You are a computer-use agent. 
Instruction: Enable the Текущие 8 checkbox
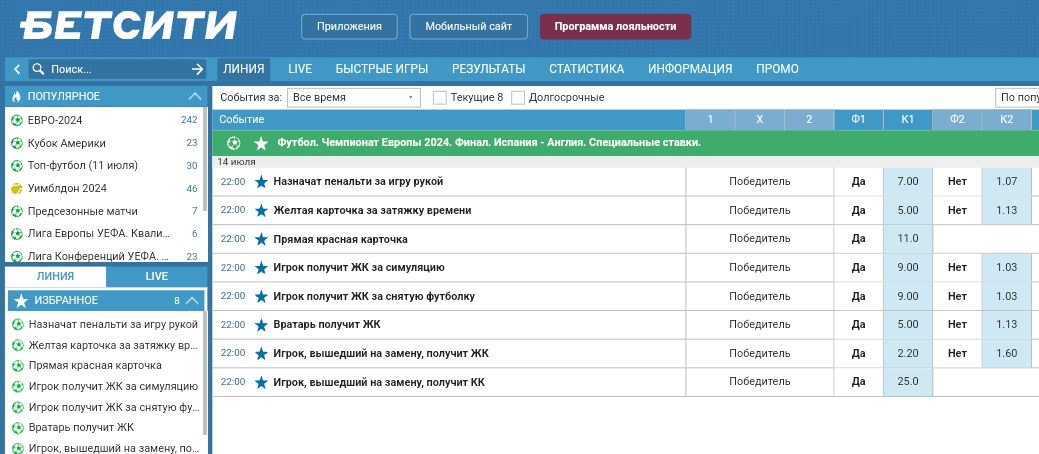[x=439, y=98]
